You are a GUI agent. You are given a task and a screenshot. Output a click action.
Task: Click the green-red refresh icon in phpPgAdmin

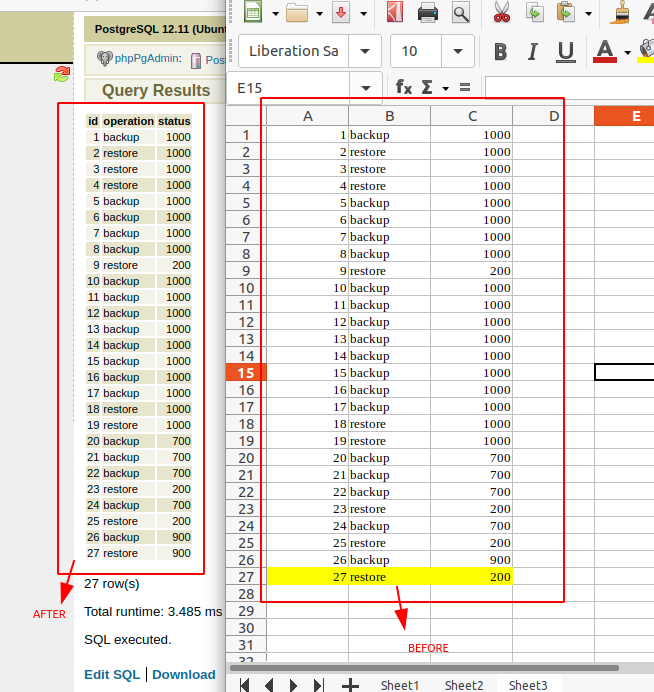click(62, 74)
